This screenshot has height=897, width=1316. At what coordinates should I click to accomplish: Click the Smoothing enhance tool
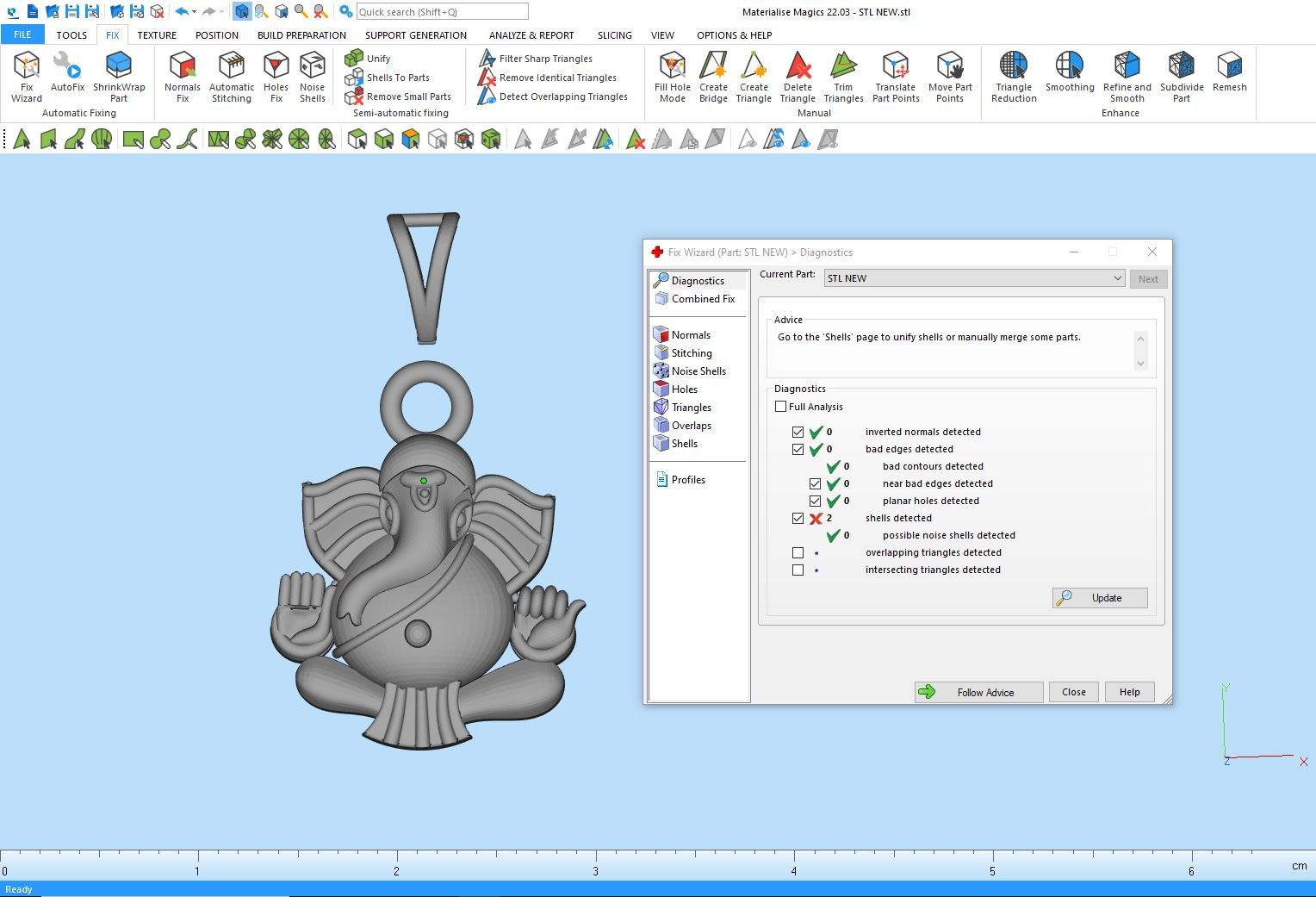click(1070, 72)
